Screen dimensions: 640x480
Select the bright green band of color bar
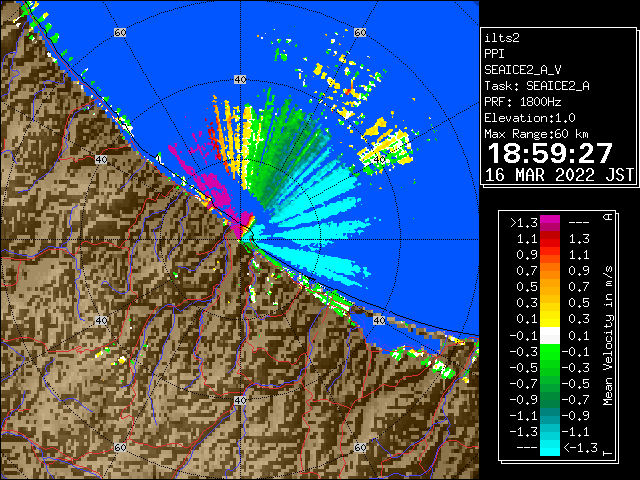pos(550,352)
